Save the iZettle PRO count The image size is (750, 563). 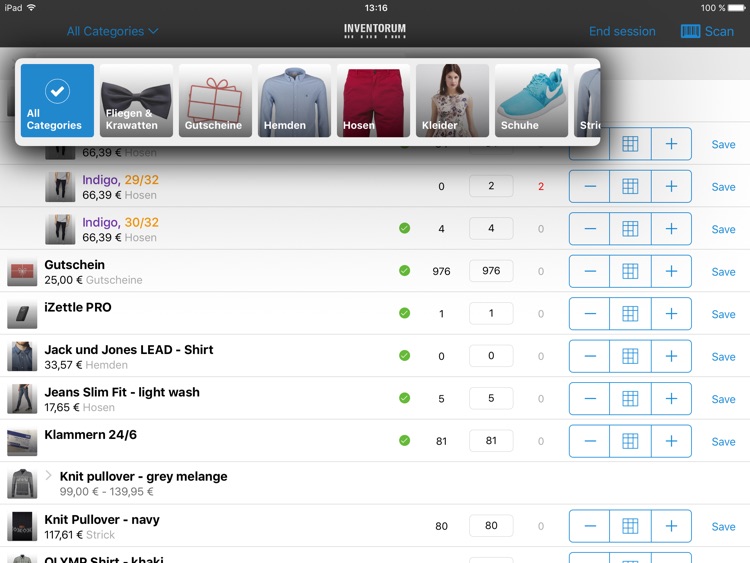[723, 315]
